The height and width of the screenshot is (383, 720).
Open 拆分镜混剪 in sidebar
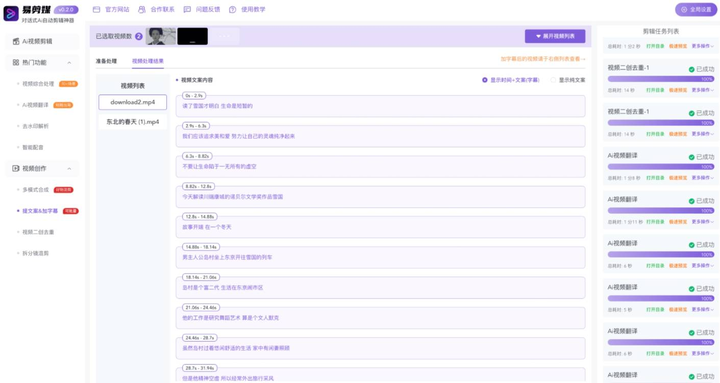coord(35,253)
